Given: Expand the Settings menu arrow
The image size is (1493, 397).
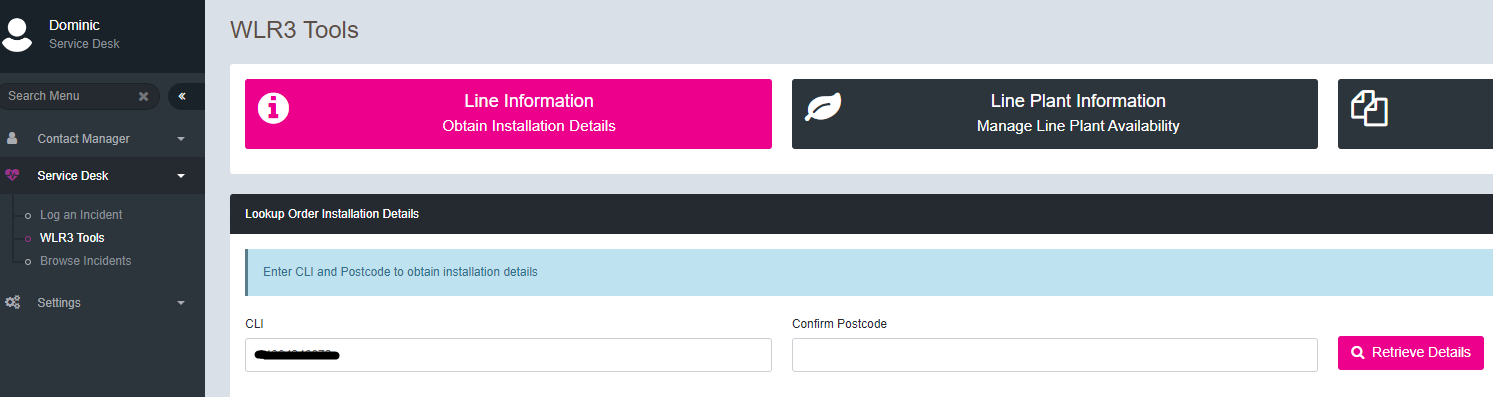Looking at the screenshot, I should point(181,302).
